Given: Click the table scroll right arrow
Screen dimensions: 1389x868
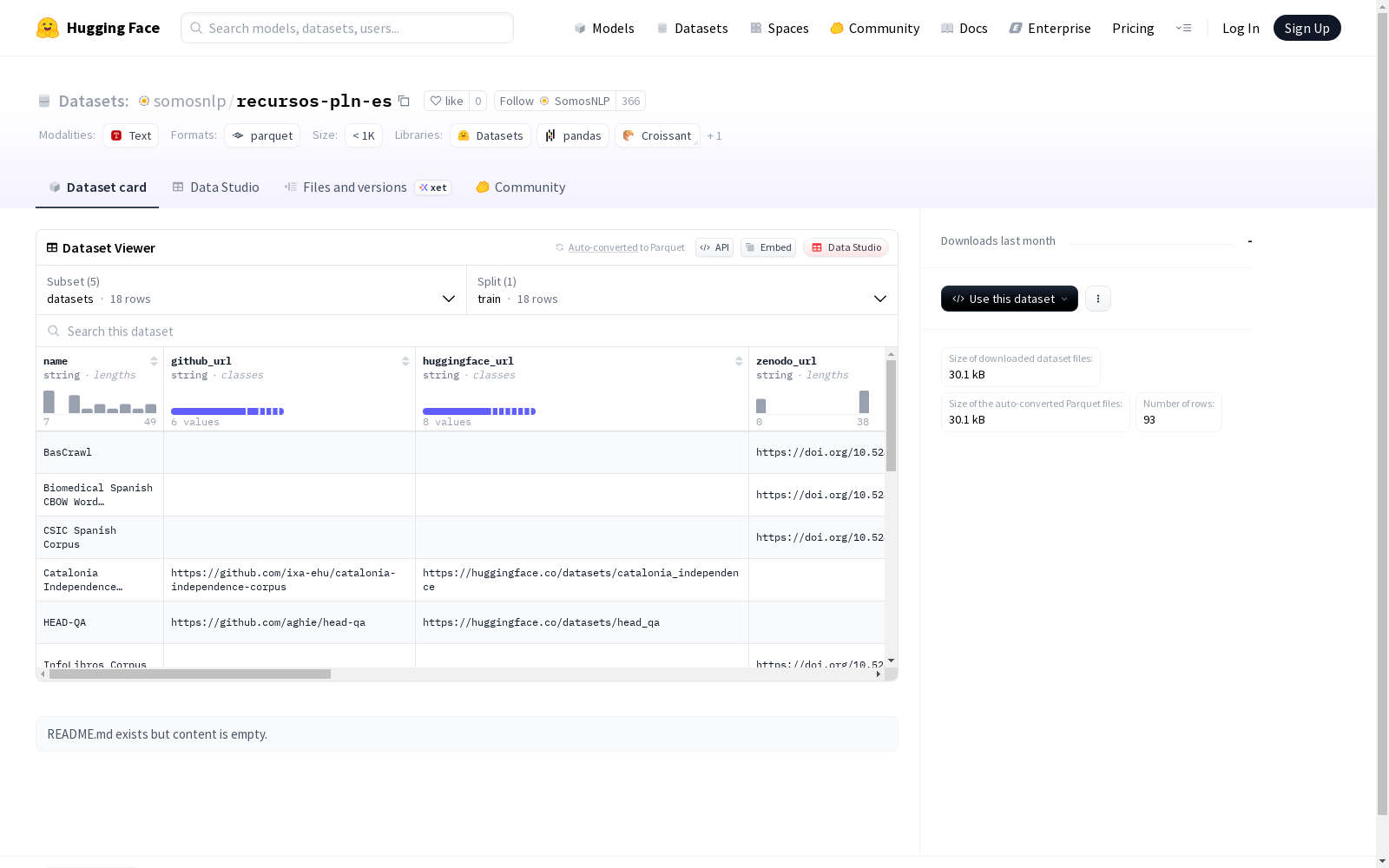Looking at the screenshot, I should 879,674.
